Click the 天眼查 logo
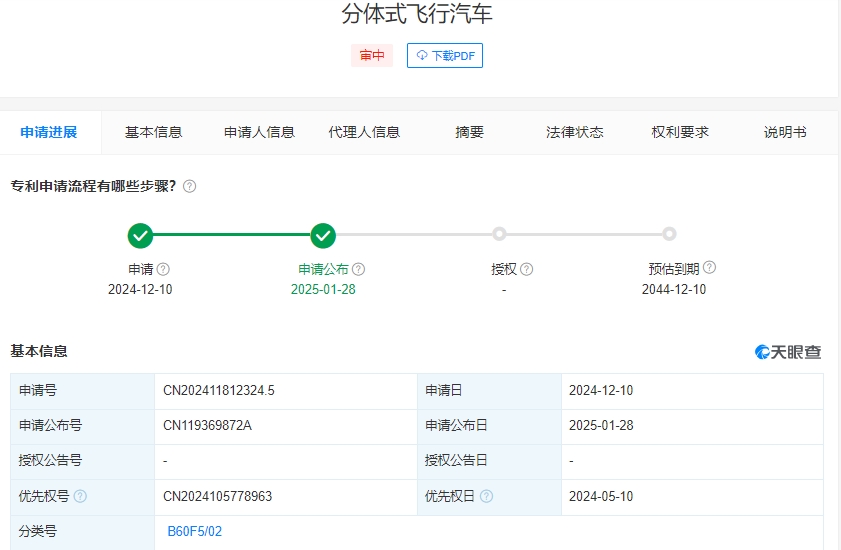Screen dimensions: 841x550 788,352
